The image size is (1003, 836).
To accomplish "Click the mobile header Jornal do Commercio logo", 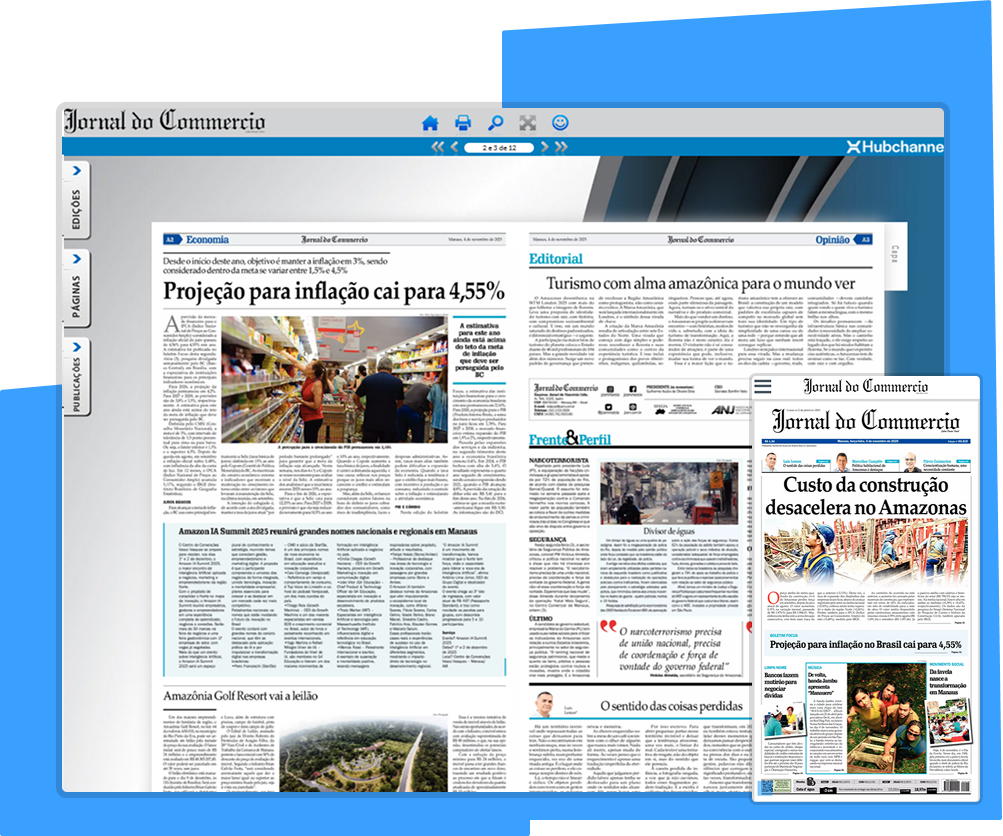I will (865, 386).
